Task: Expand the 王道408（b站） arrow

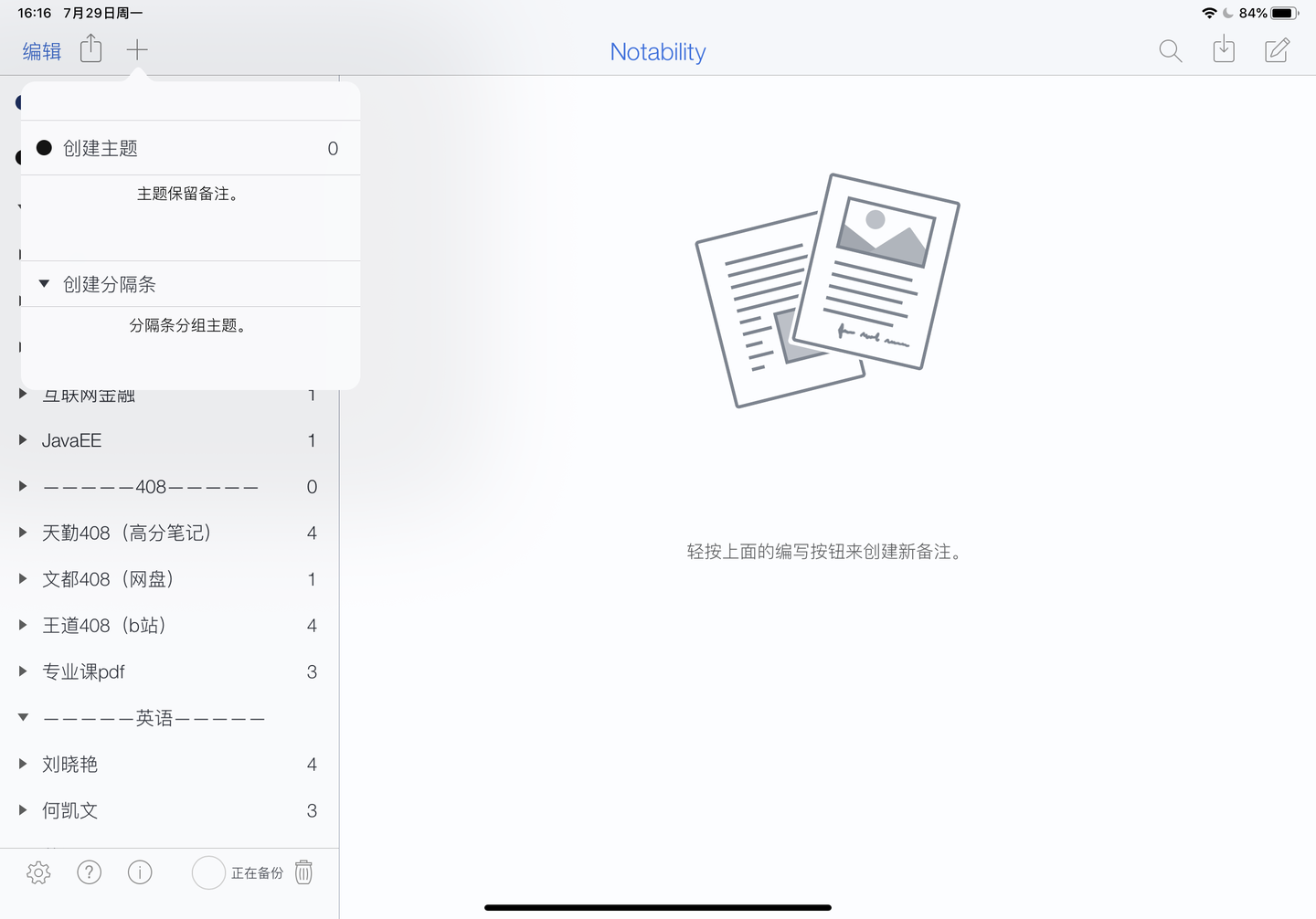Action: pos(23,625)
